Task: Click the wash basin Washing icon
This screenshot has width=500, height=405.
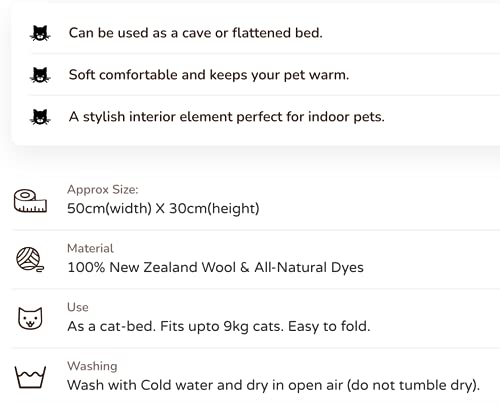Action: coord(30,377)
